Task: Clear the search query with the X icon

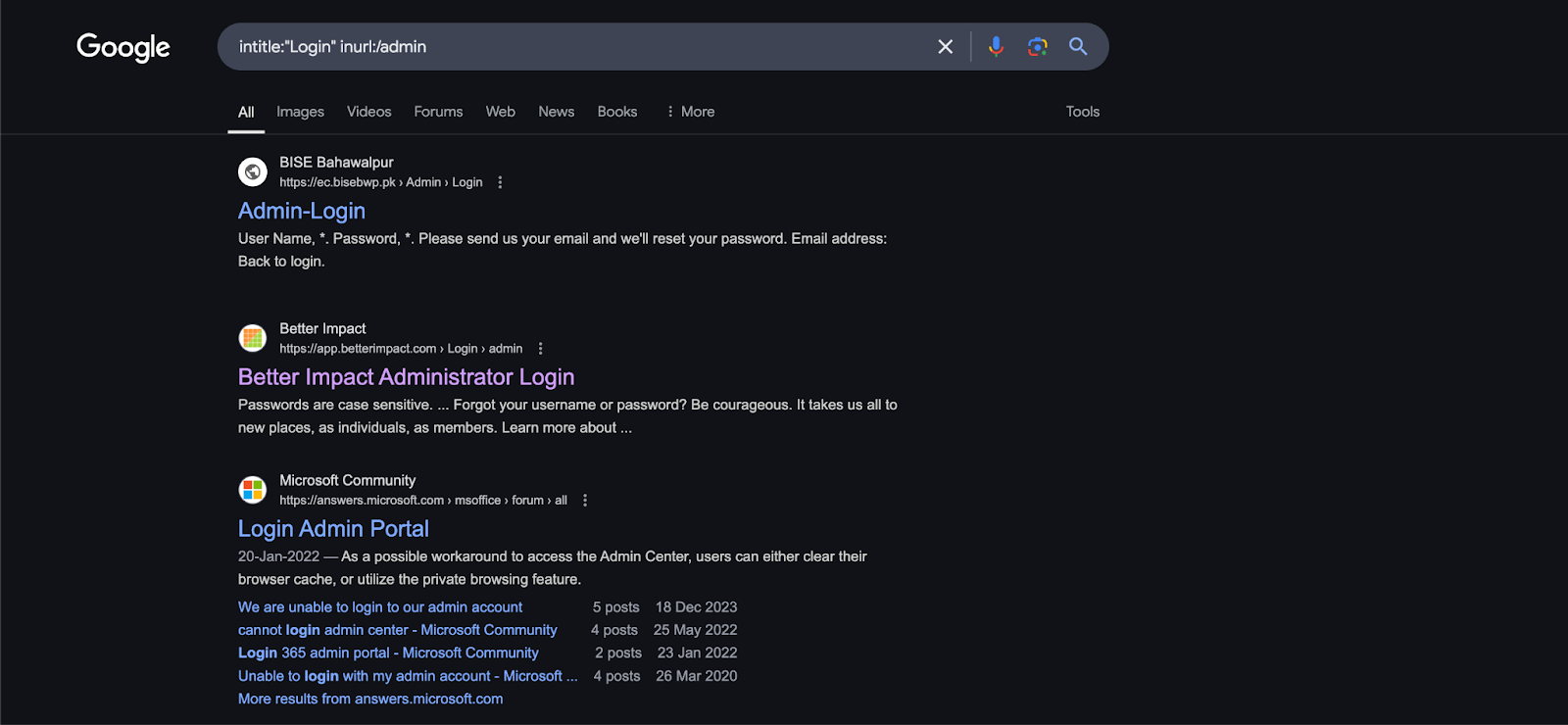Action: click(x=945, y=47)
